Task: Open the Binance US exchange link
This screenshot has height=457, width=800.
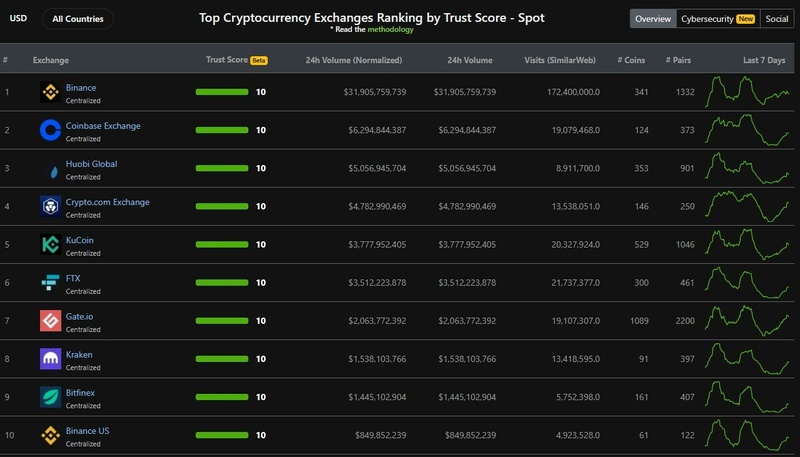Action: [x=87, y=430]
